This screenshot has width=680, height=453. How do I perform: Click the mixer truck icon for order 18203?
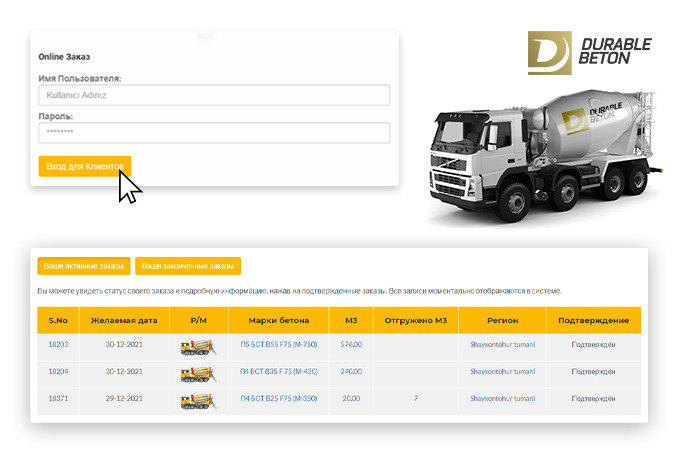tap(197, 346)
